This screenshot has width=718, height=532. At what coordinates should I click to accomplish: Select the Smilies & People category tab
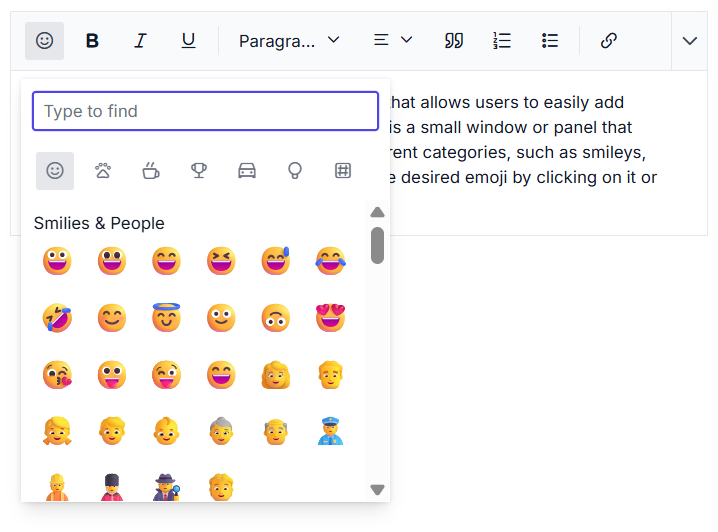[x=55, y=171]
